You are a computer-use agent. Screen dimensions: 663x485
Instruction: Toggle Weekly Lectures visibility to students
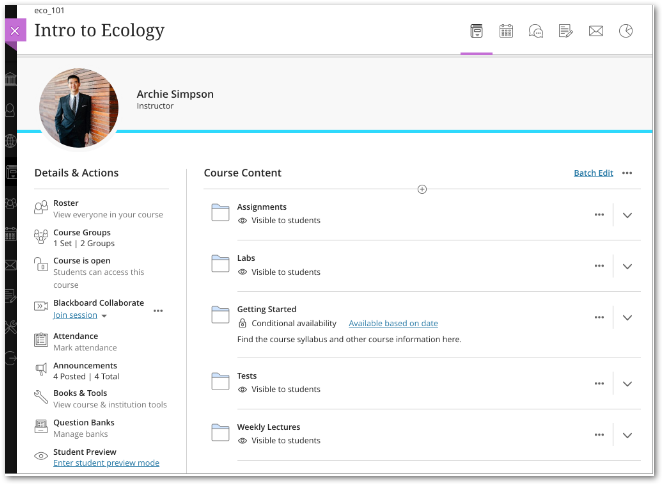[x=279, y=441]
